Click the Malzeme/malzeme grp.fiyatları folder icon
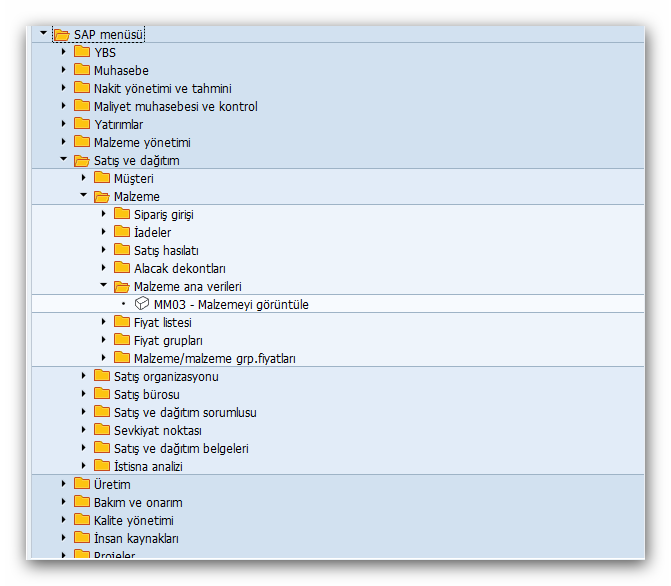This screenshot has height=586, width=671. pyautogui.click(x=122, y=357)
